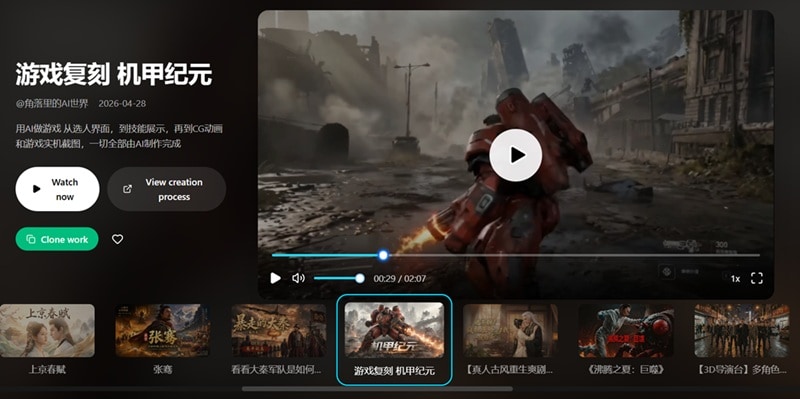Screen dimensions: 800x399
Task: Mute the video with the speaker icon
Action: [x=298, y=278]
